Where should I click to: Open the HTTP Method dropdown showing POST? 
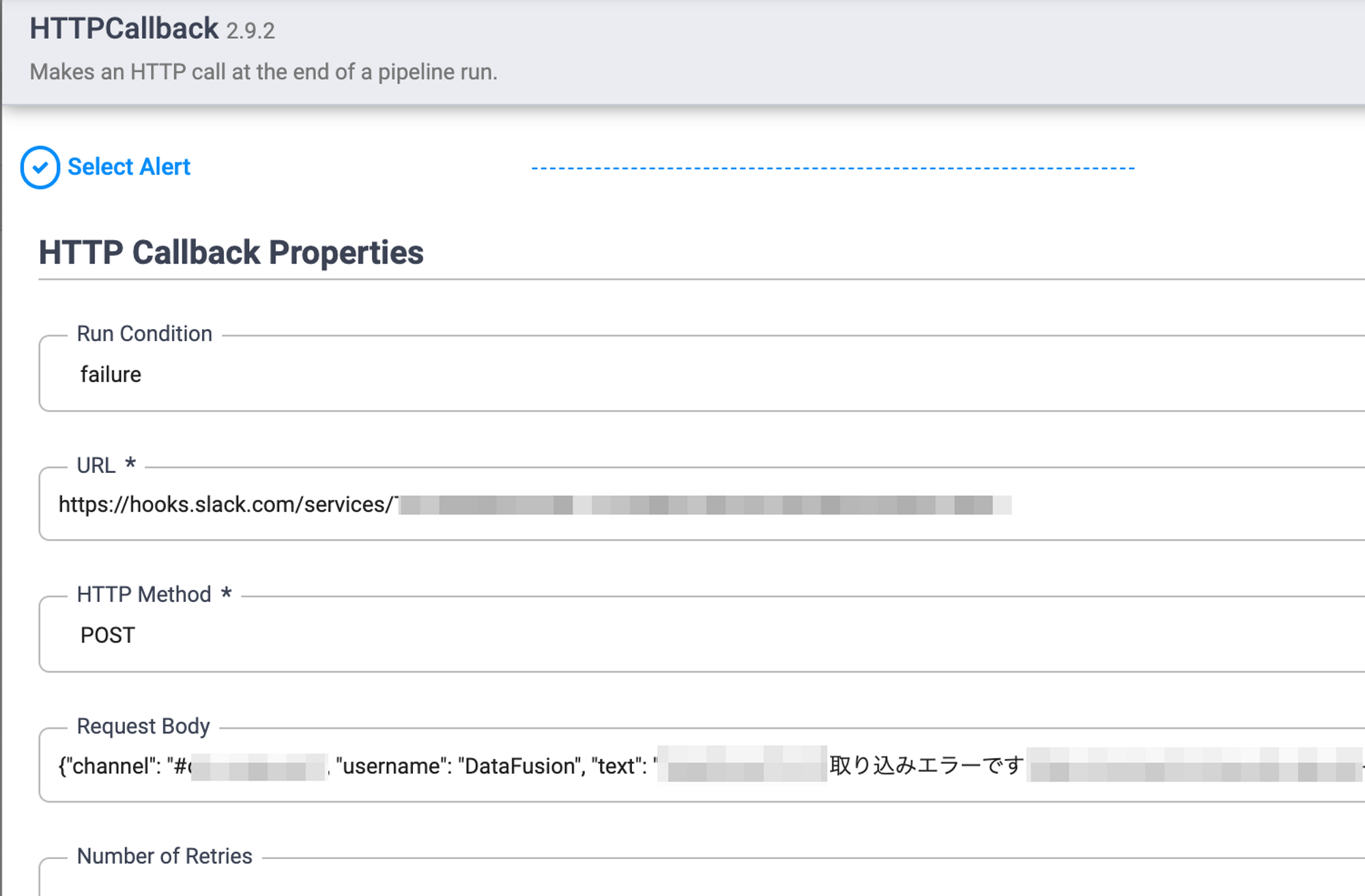682,635
